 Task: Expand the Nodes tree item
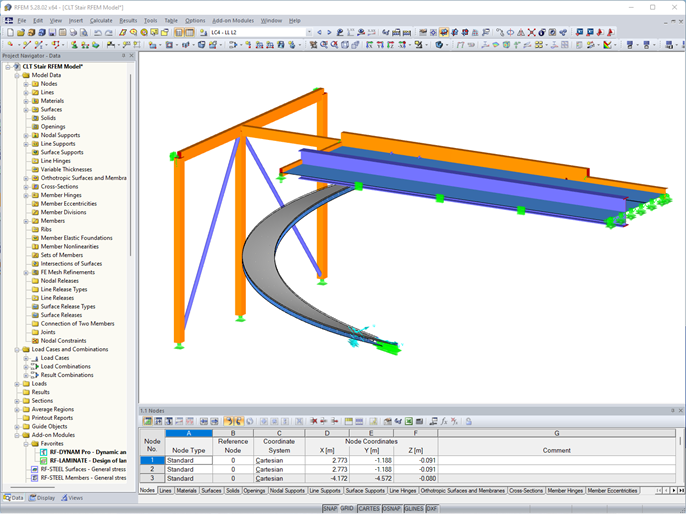tap(26, 84)
